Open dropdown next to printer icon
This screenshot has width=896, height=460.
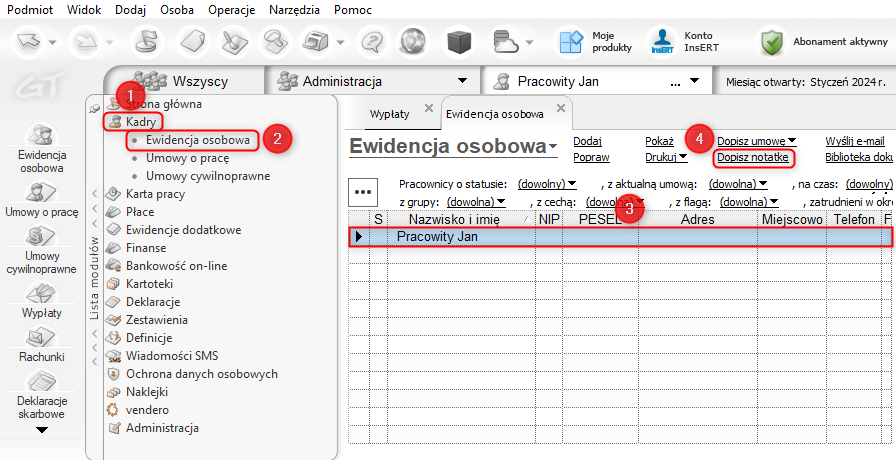tap(341, 42)
